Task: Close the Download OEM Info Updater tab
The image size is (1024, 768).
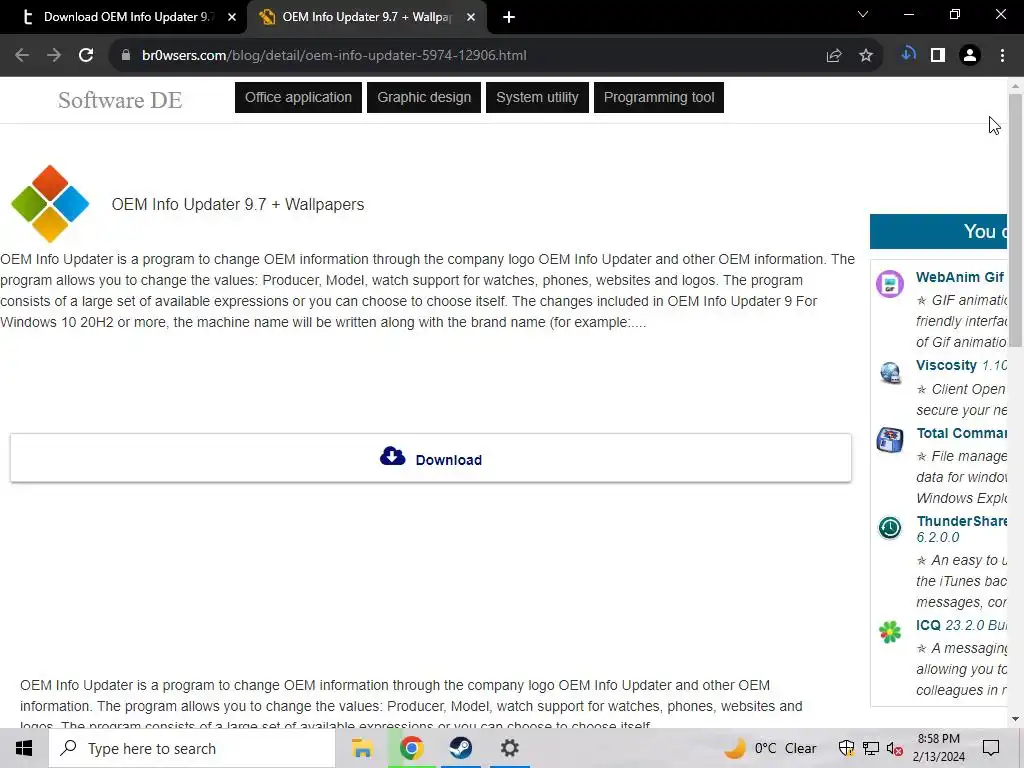Action: pos(232,18)
